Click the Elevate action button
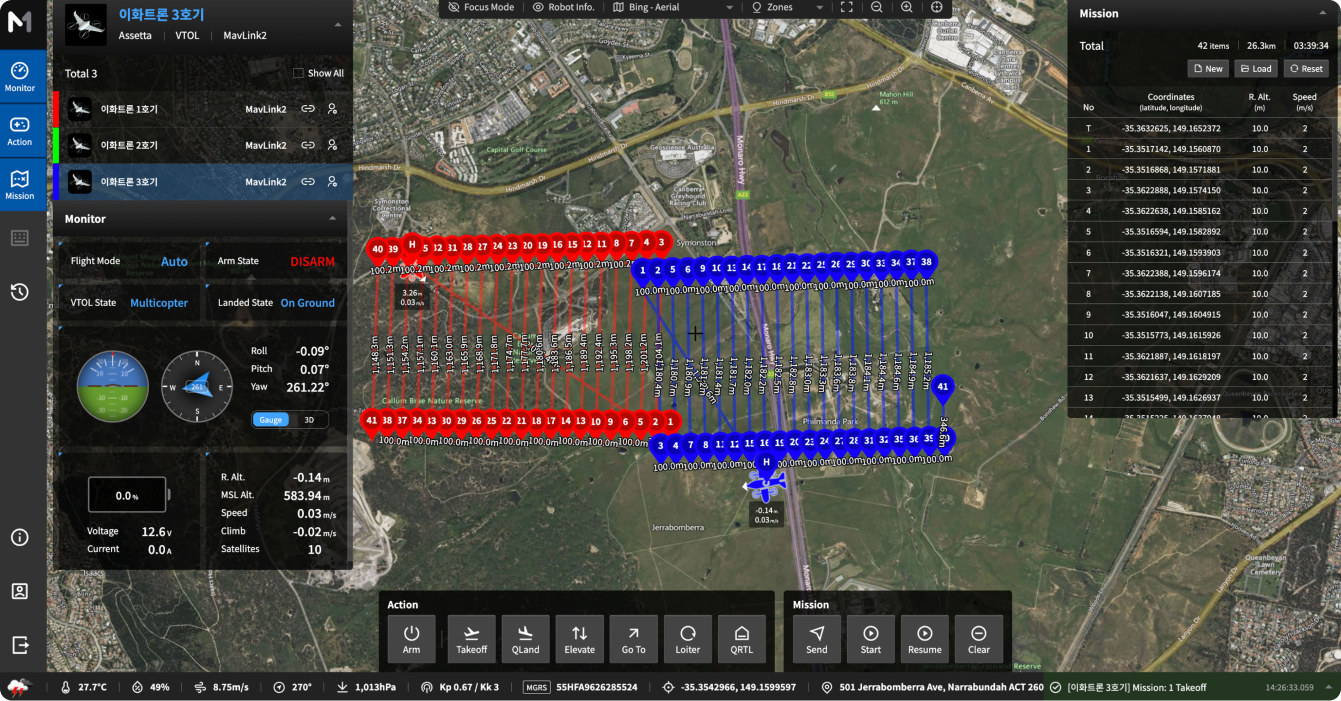 point(579,639)
